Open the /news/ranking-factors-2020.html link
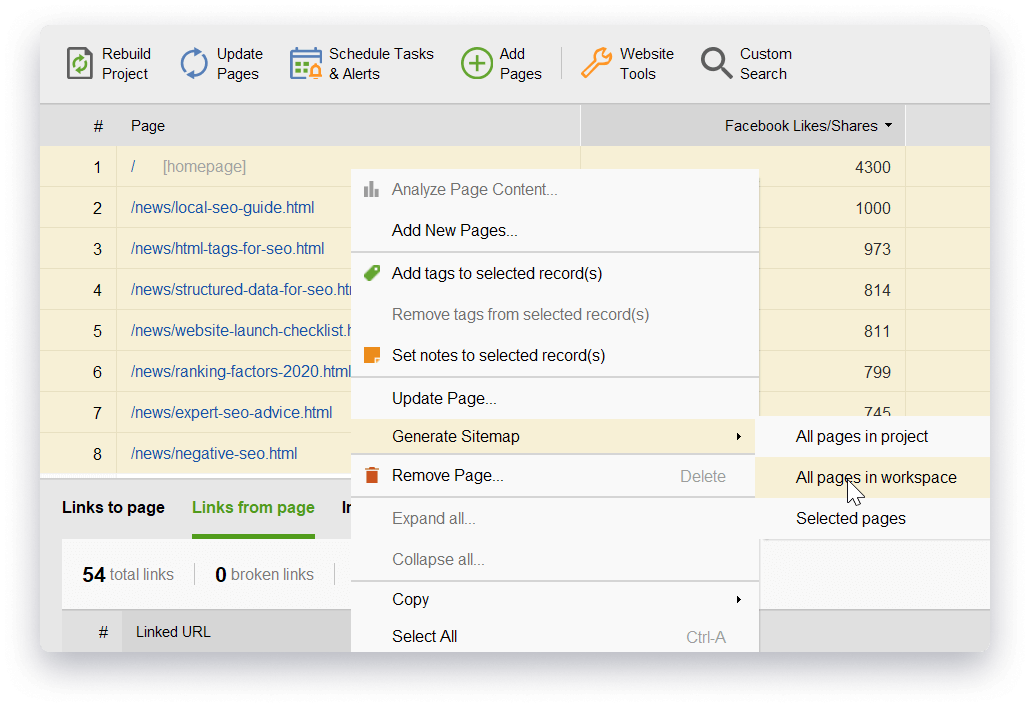Image resolution: width=1030 pixels, height=707 pixels. [240, 371]
